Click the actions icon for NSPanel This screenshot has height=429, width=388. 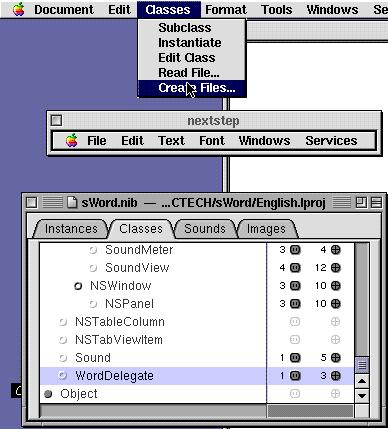[336, 304]
